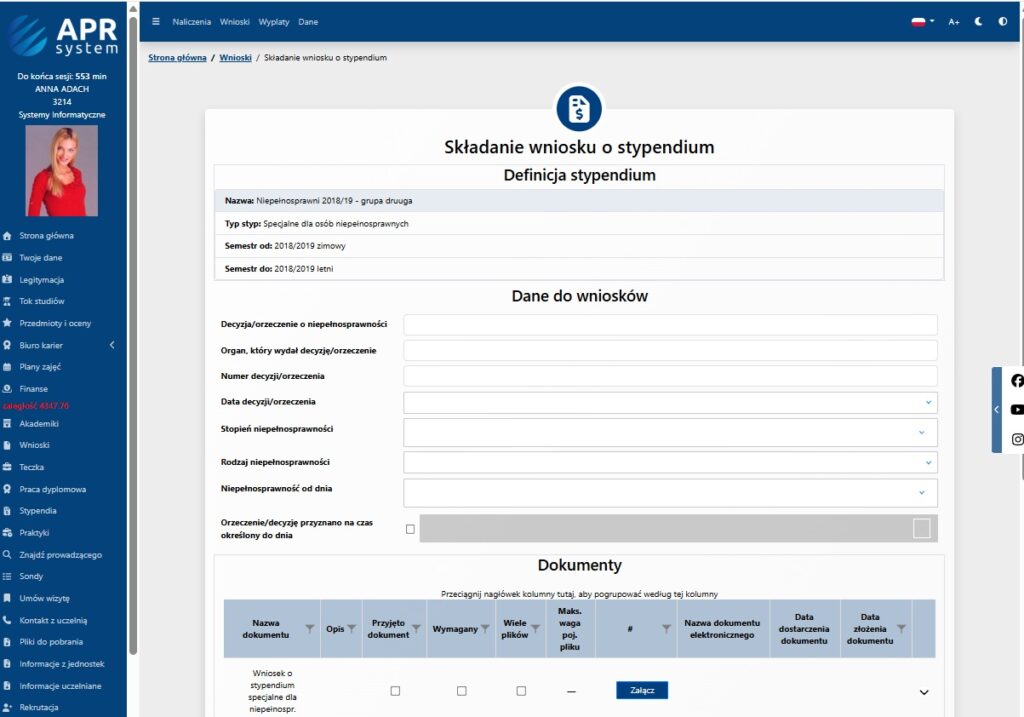Screen dimensions: 1024x717
Task: Open Instagram icon on right side panel
Action: point(1017,439)
